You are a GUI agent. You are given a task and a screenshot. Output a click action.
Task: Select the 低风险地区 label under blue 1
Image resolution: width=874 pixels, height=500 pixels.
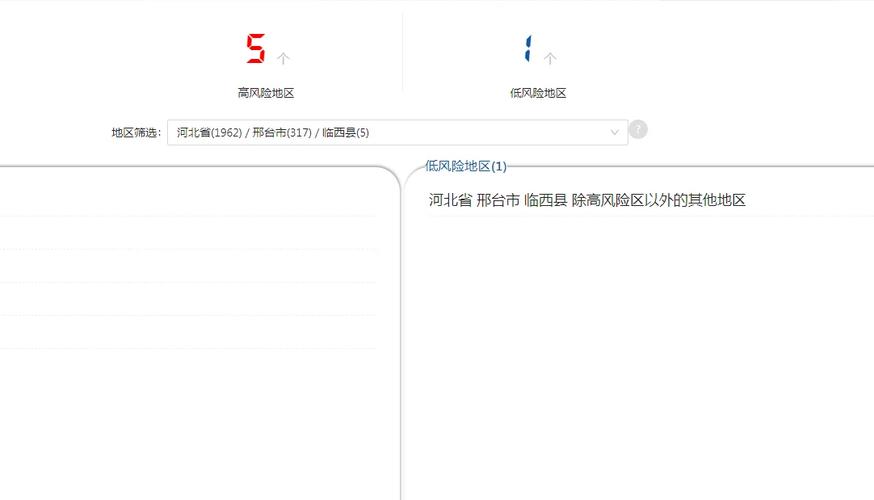(538, 93)
